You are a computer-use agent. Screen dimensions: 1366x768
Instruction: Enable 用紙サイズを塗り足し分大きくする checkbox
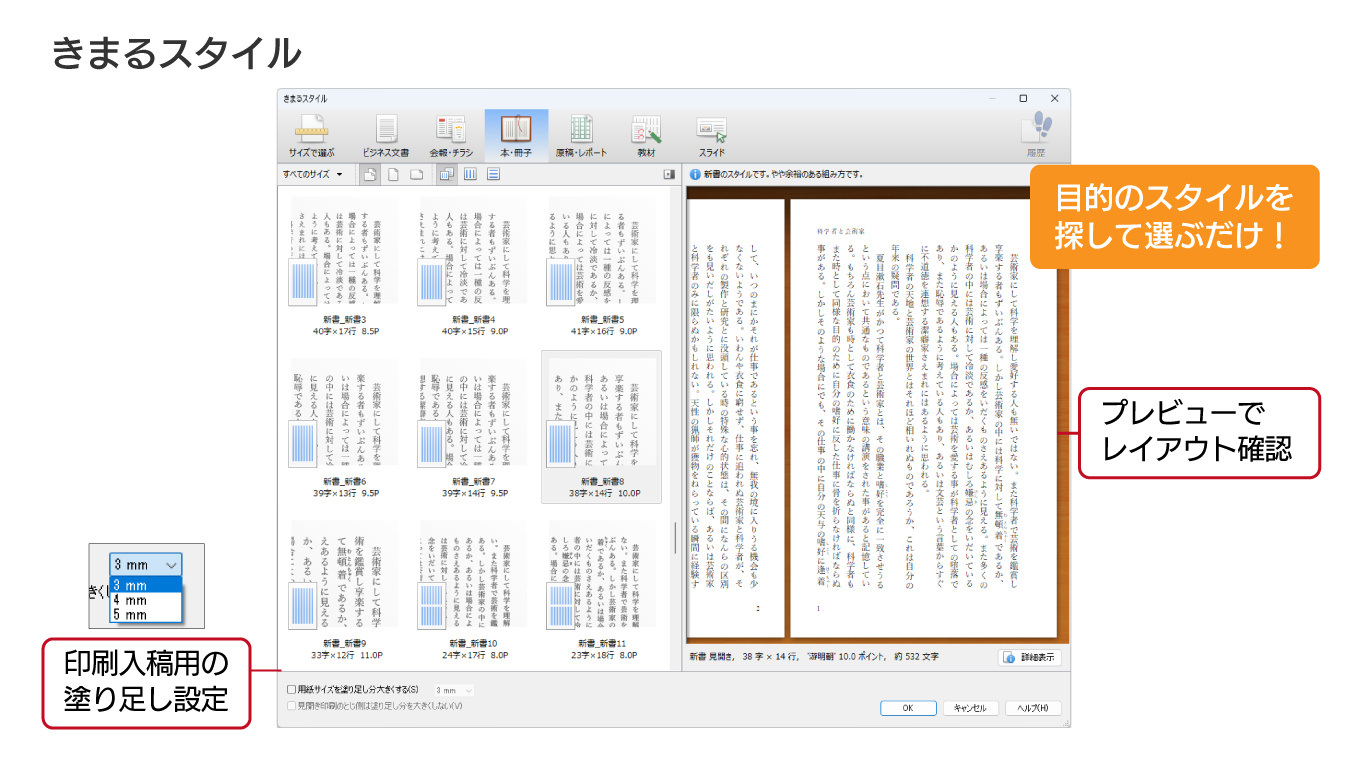point(292,690)
